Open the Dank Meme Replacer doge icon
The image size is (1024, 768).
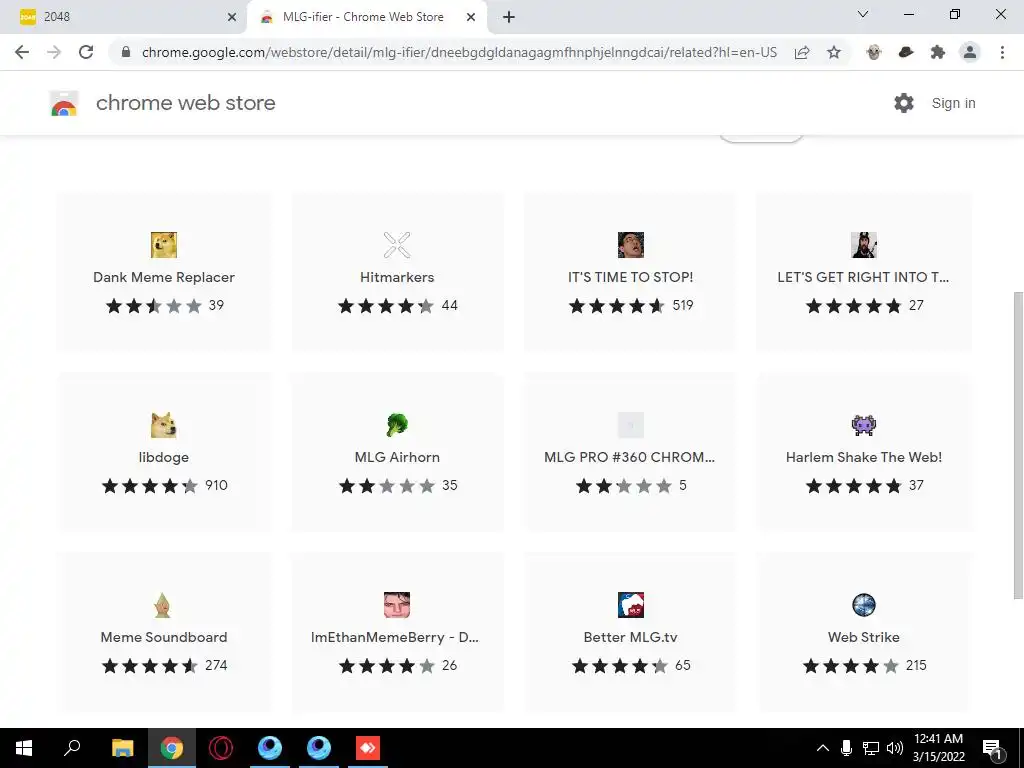click(163, 245)
